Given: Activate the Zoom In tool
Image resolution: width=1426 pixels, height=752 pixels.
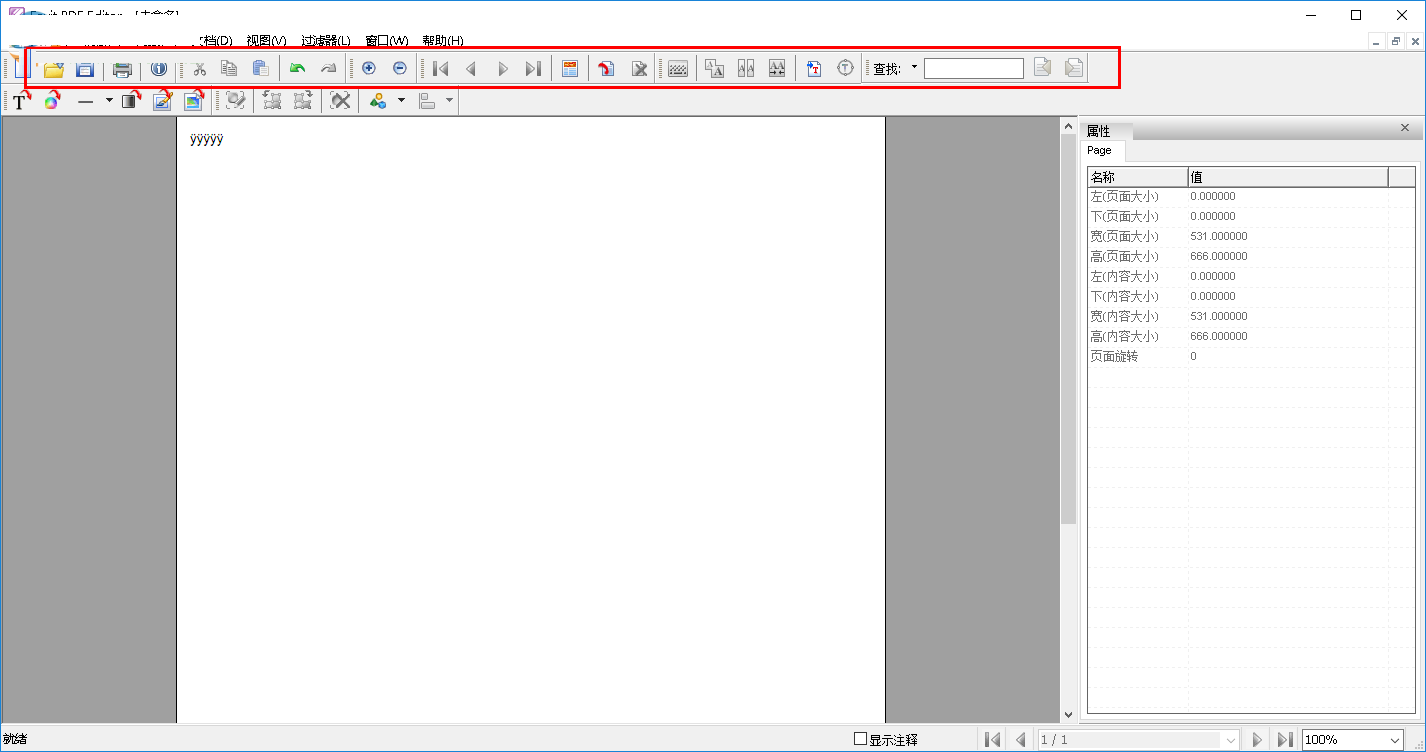Looking at the screenshot, I should (x=369, y=68).
